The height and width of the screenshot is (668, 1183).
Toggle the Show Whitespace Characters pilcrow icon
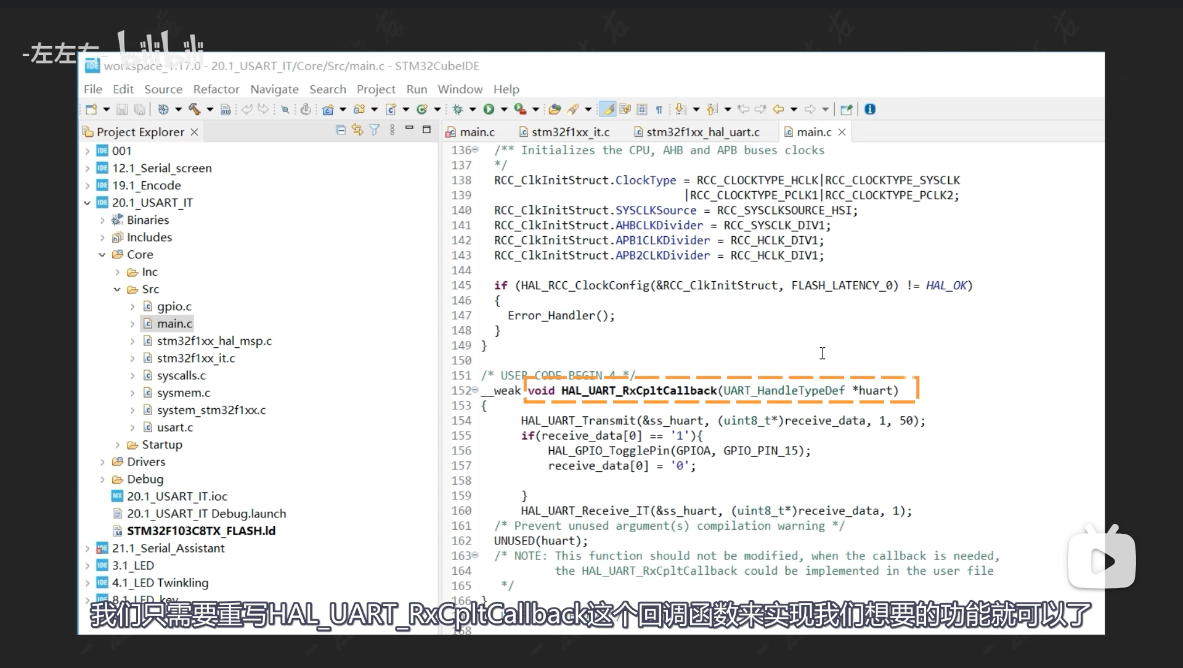point(659,109)
